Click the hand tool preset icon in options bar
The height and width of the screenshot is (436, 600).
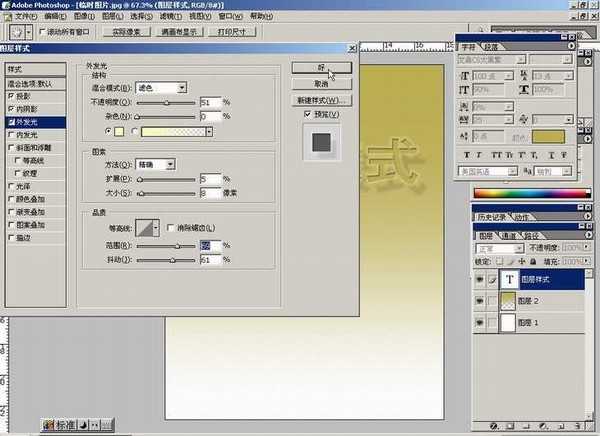16,33
